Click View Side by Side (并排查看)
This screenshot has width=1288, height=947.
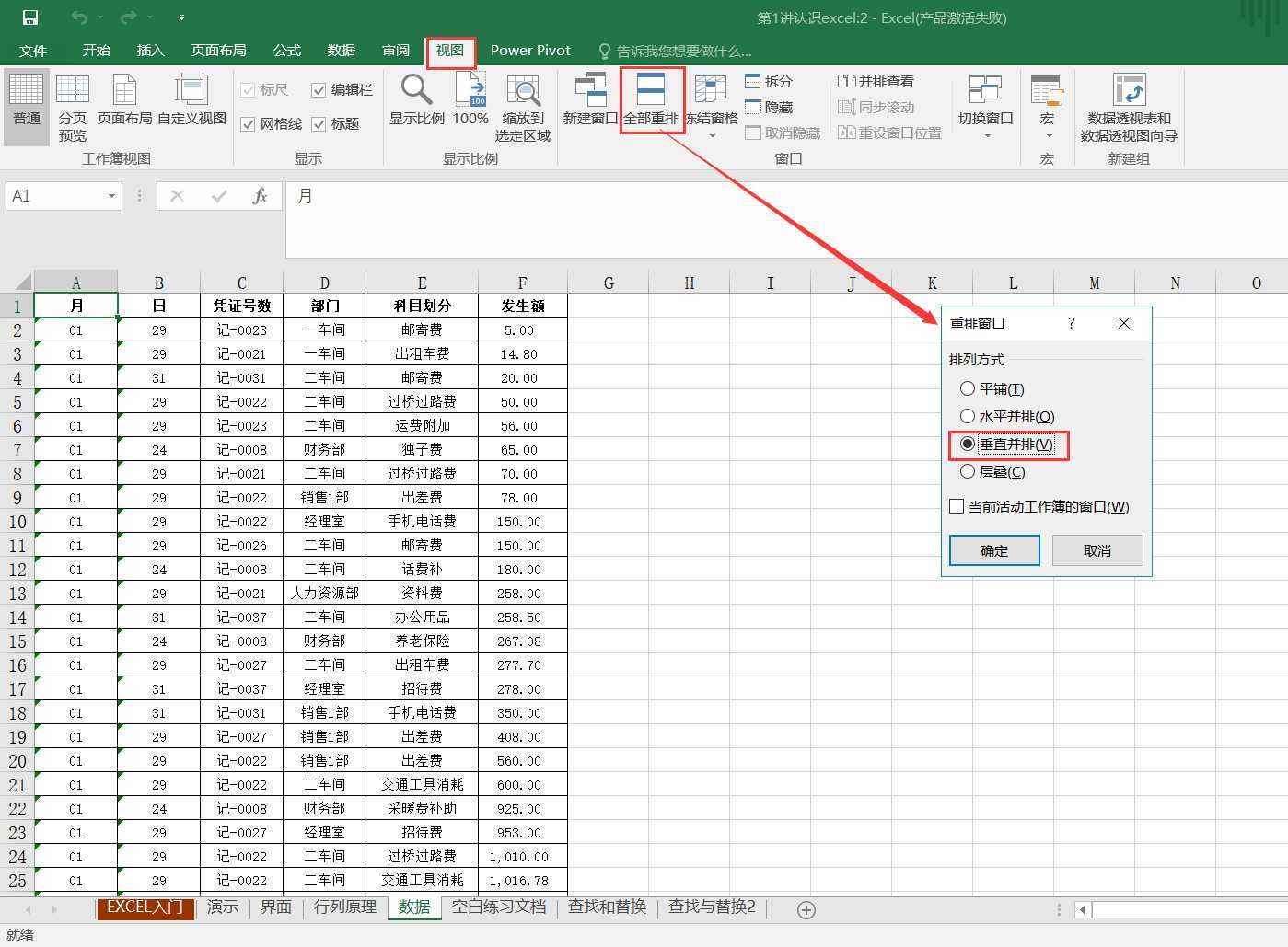(x=876, y=81)
